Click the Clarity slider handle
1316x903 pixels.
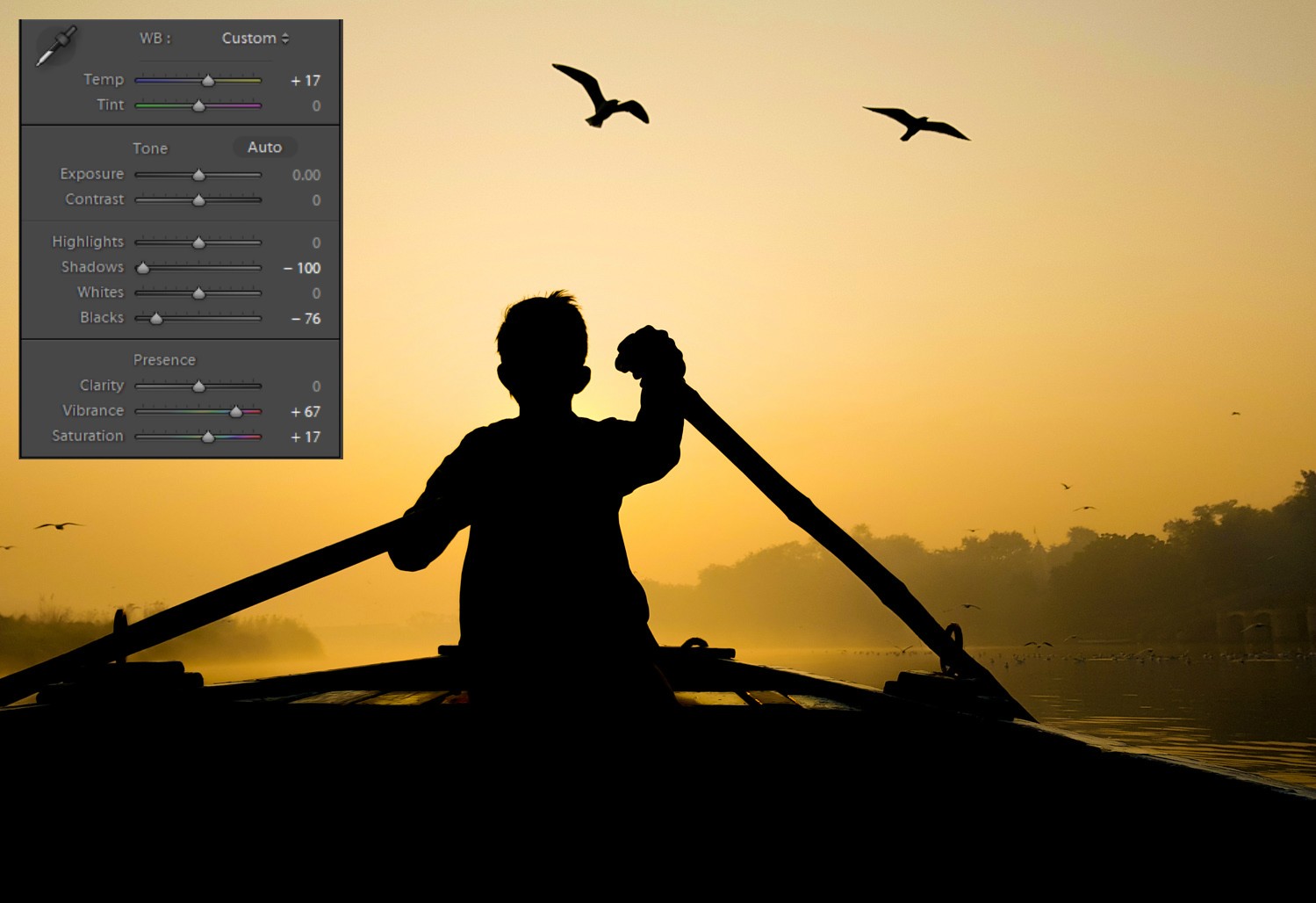tap(198, 385)
